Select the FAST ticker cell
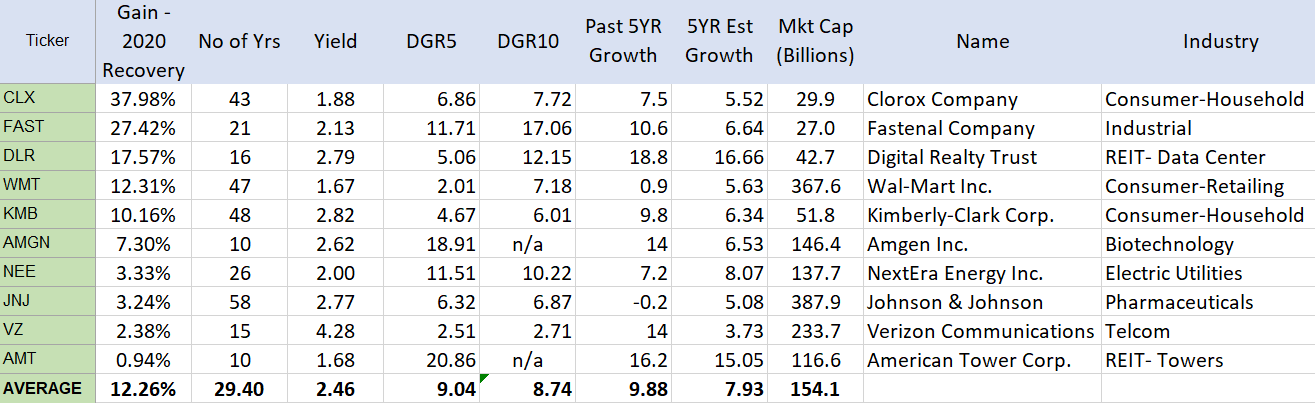Viewport: 1315px width, 405px height. [48, 128]
